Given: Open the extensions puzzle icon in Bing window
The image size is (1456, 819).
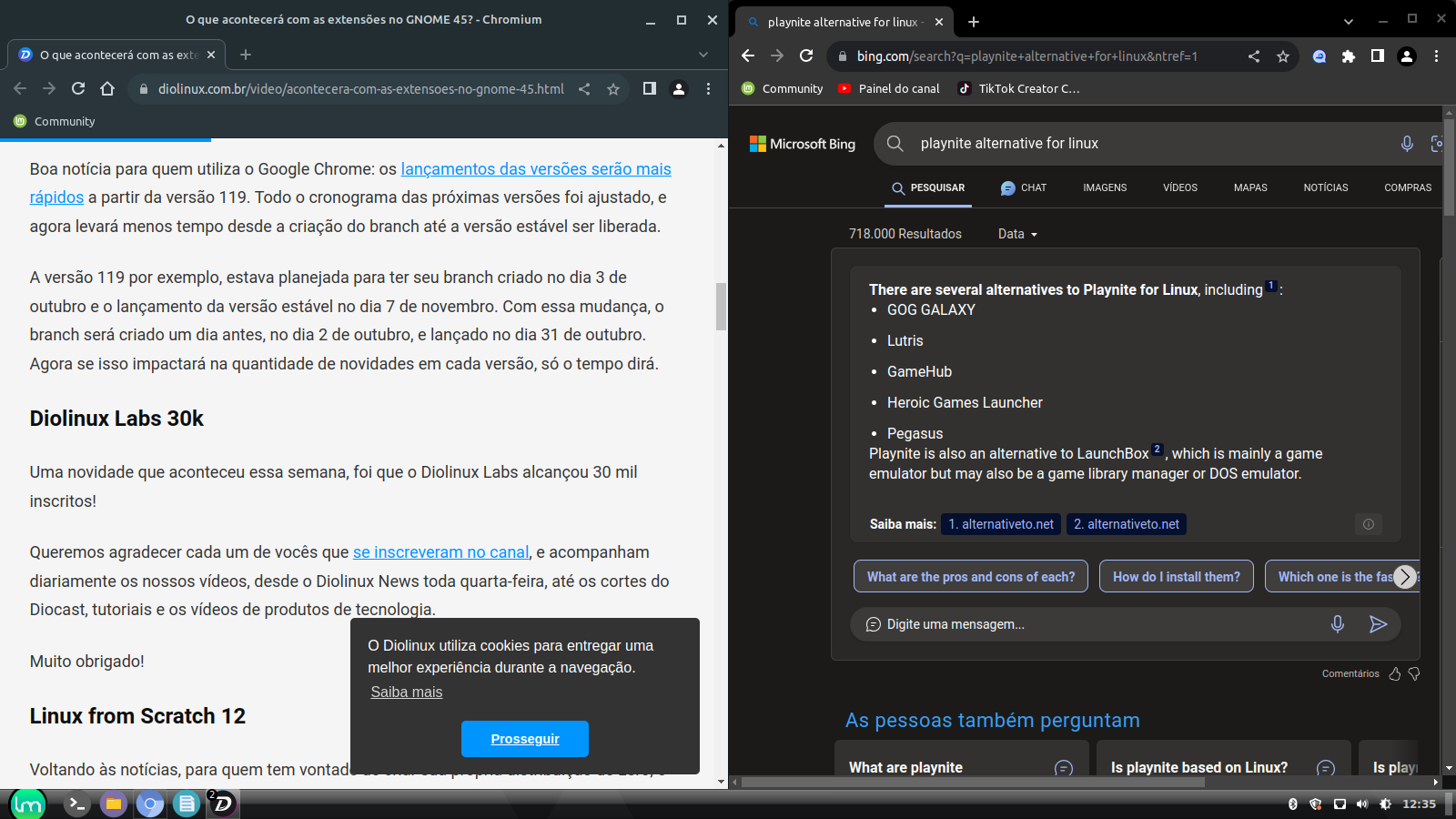Looking at the screenshot, I should click(1349, 56).
